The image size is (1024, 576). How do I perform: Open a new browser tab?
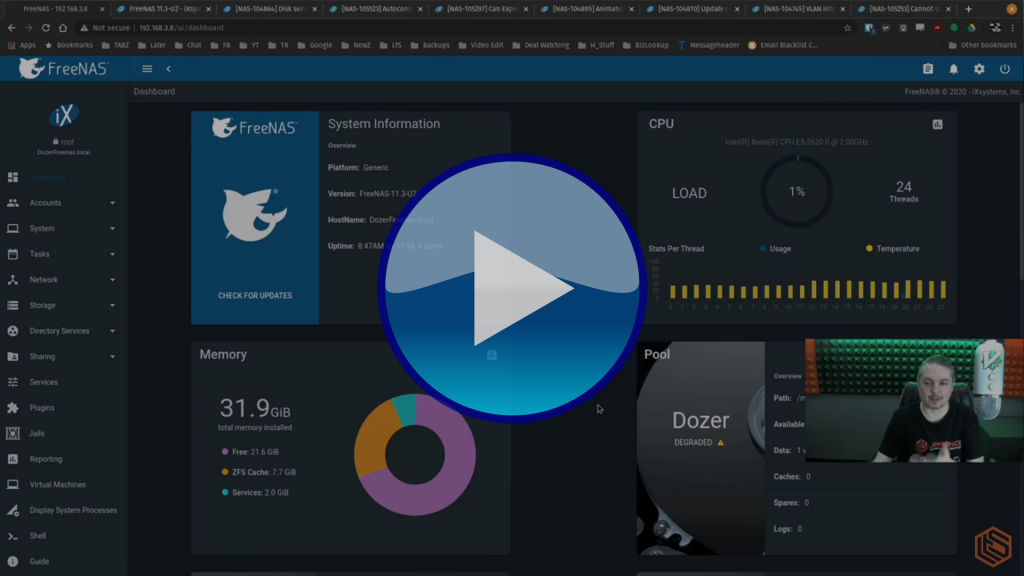pos(968,9)
